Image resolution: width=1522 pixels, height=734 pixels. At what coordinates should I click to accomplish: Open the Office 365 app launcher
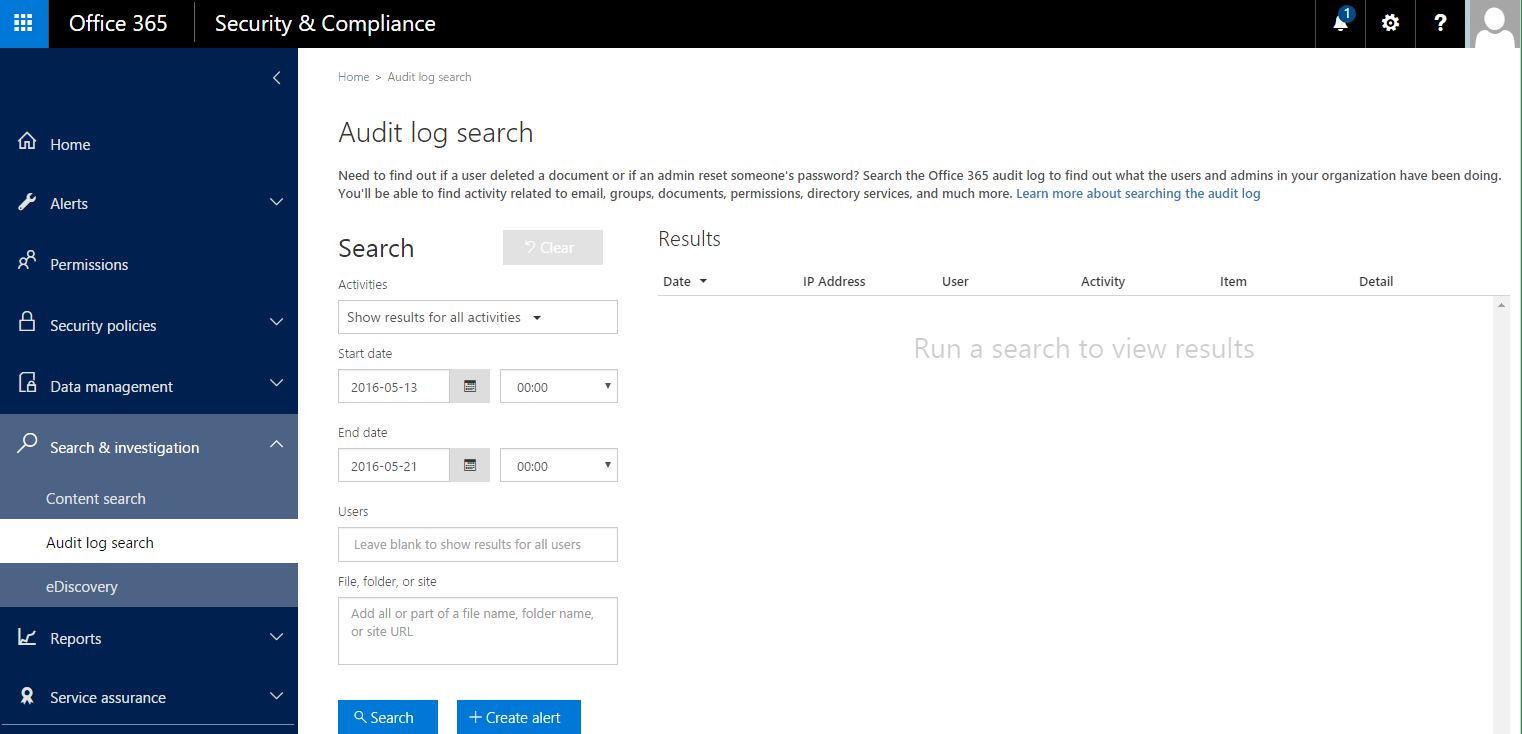click(x=22, y=22)
